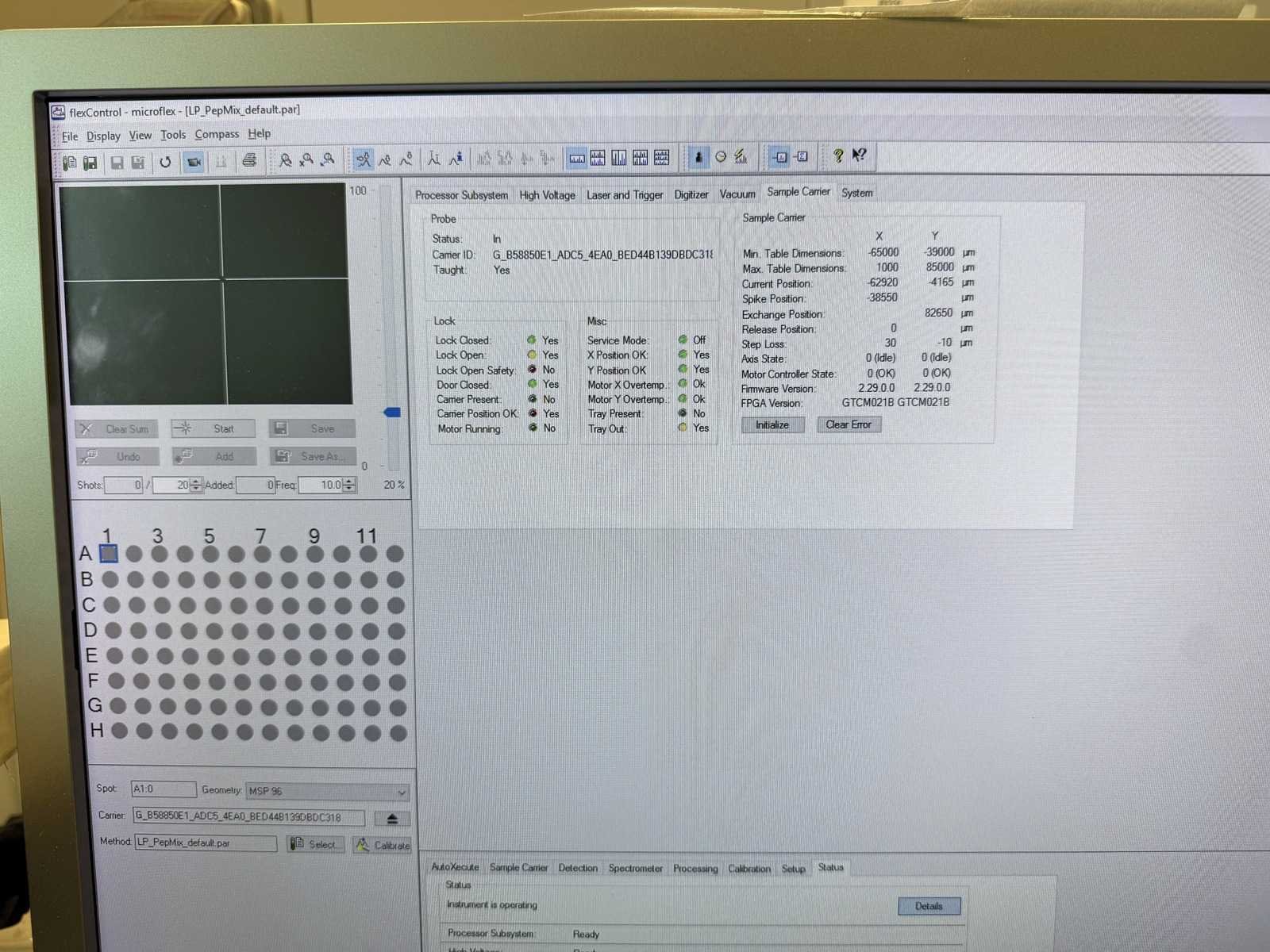Switch to the Vacuum tab

click(737, 194)
